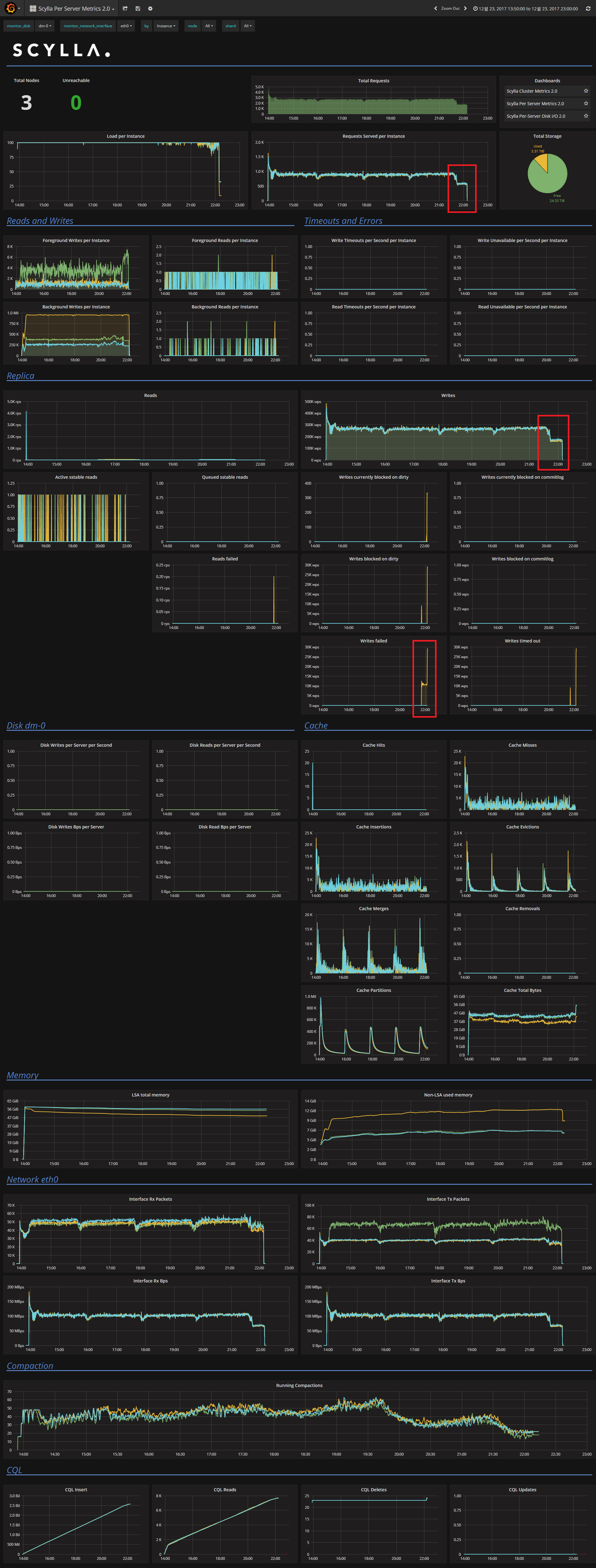This screenshot has height=1568, width=596.
Task: Click the refresh icon at top right
Action: [588, 8]
